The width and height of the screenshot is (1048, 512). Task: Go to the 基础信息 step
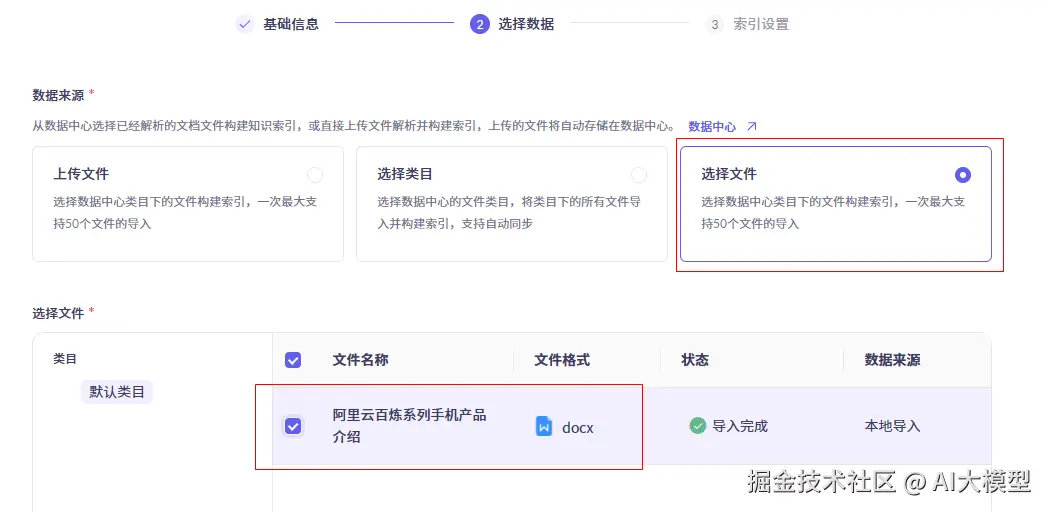[291, 24]
